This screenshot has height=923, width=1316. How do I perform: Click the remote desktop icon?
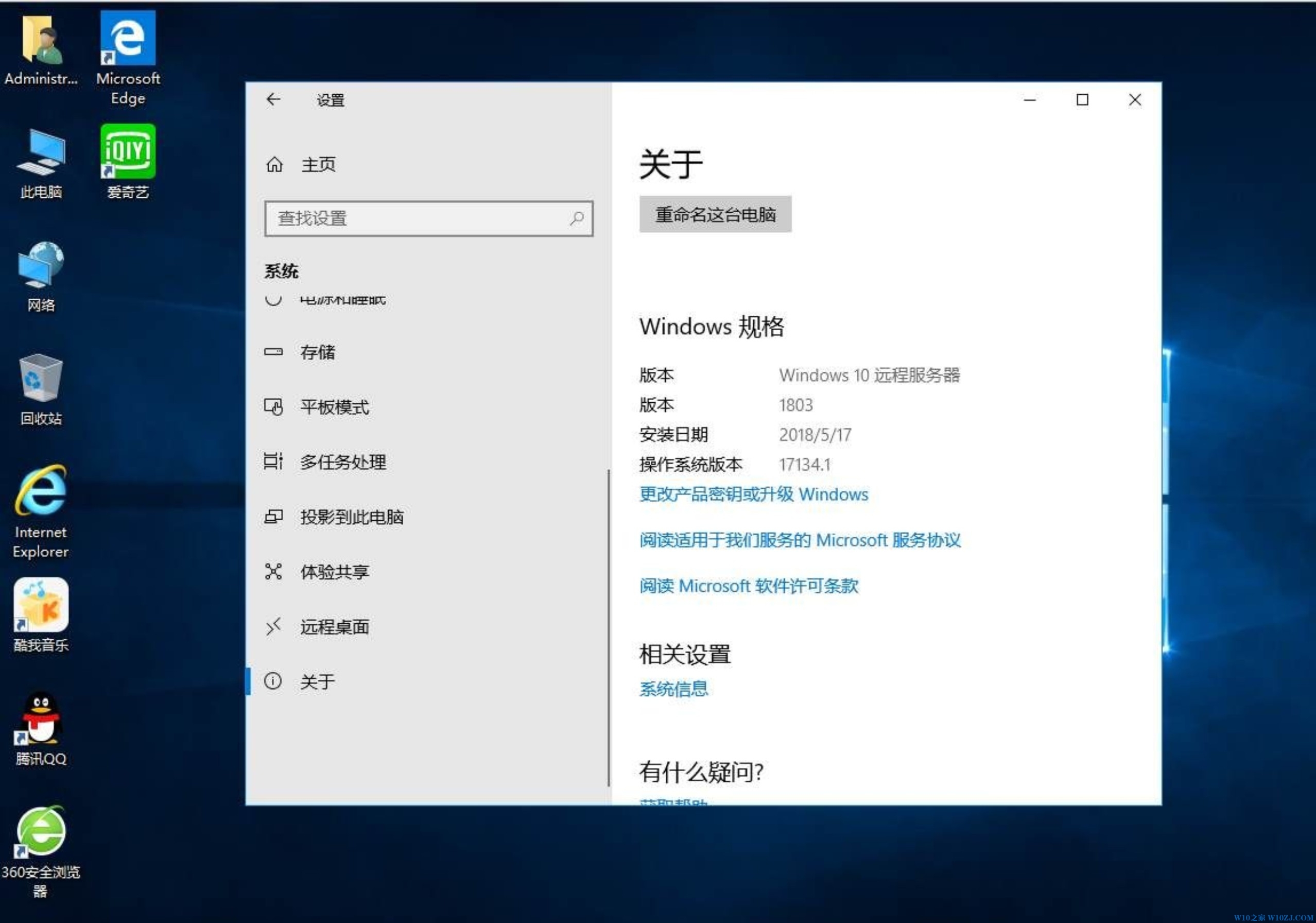(273, 627)
